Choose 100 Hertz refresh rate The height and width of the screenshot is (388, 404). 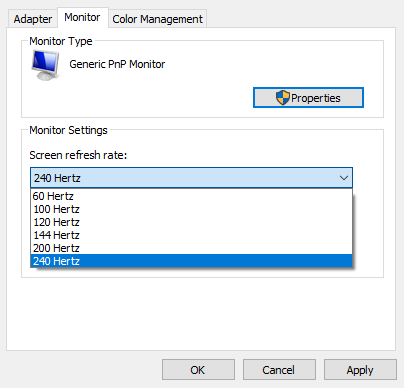click(191, 209)
